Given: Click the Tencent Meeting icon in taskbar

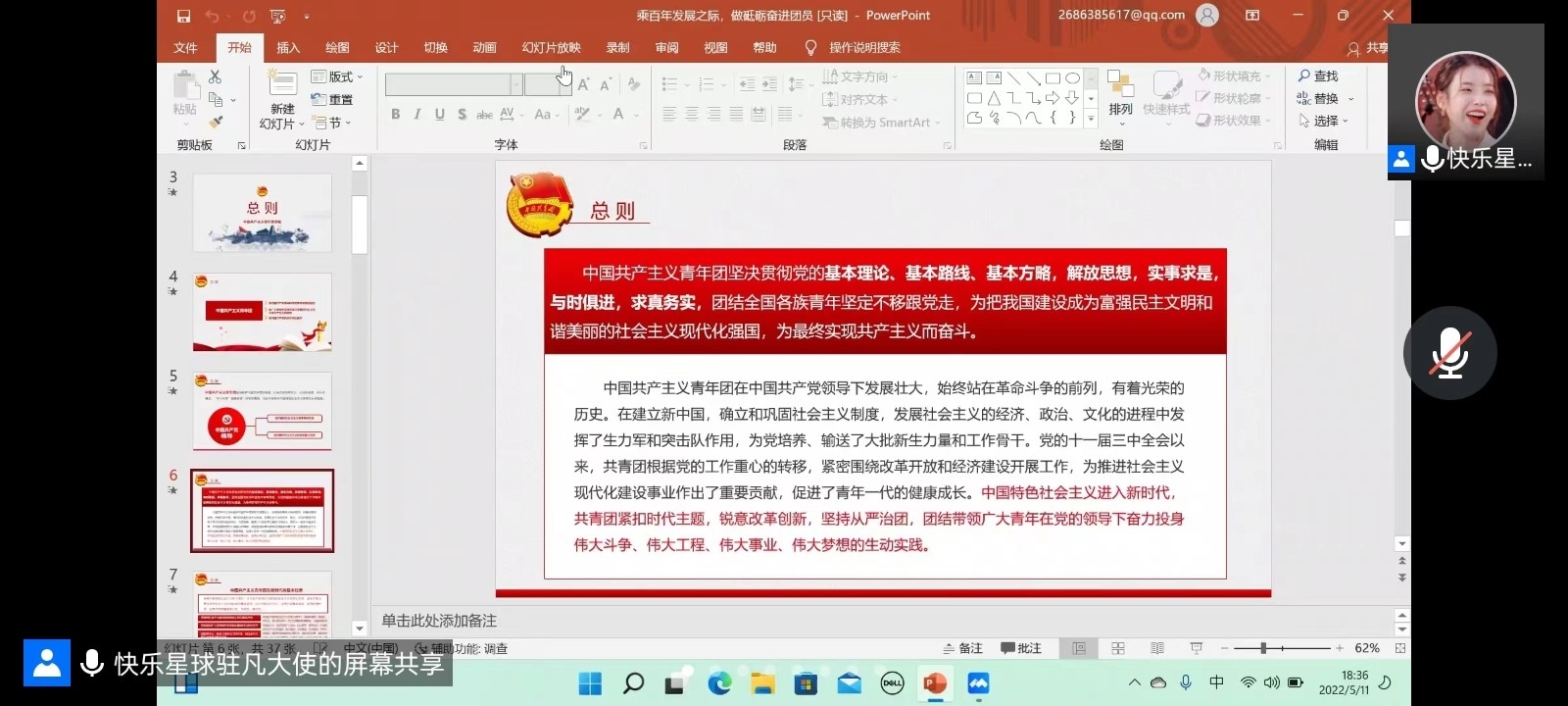Looking at the screenshot, I should point(978,683).
